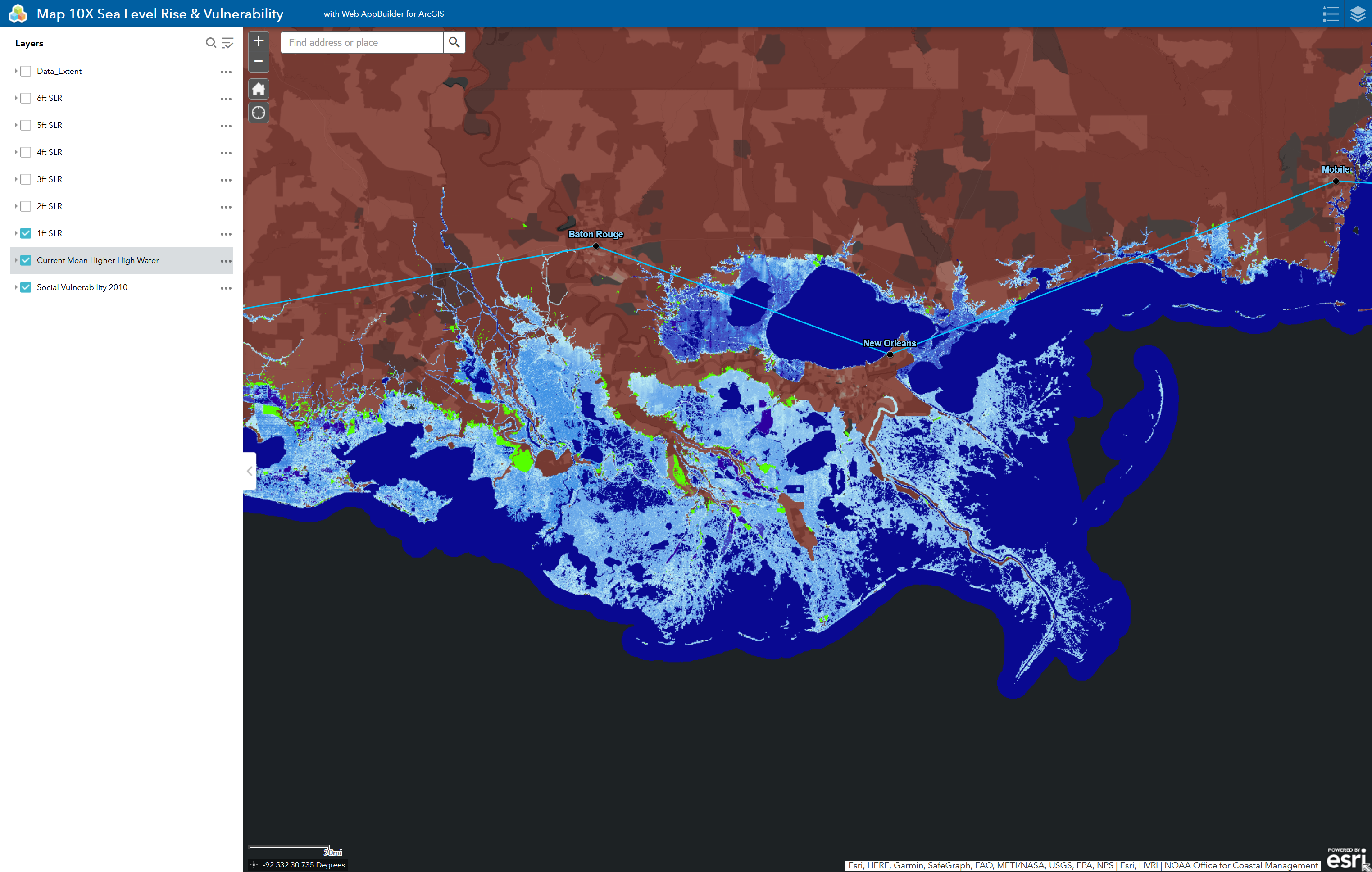This screenshot has height=872, width=1372.
Task: Click the coordinate locate crosshair icon
Action: tap(254, 865)
